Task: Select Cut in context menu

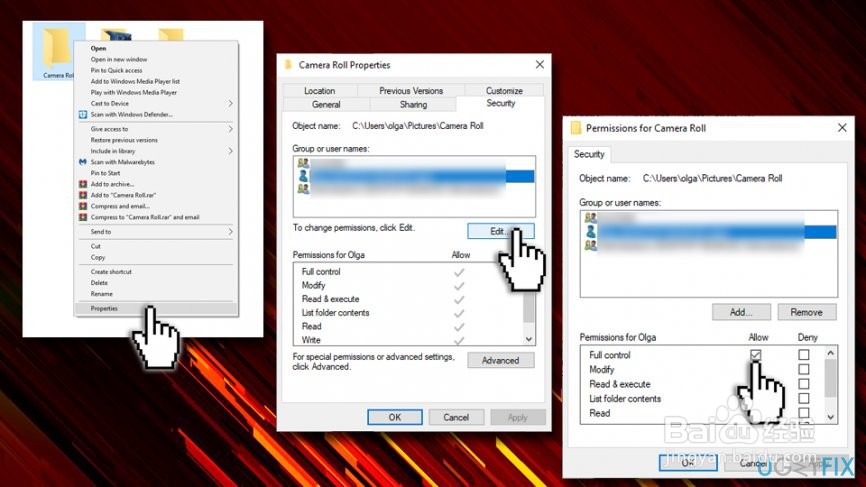Action: click(96, 246)
